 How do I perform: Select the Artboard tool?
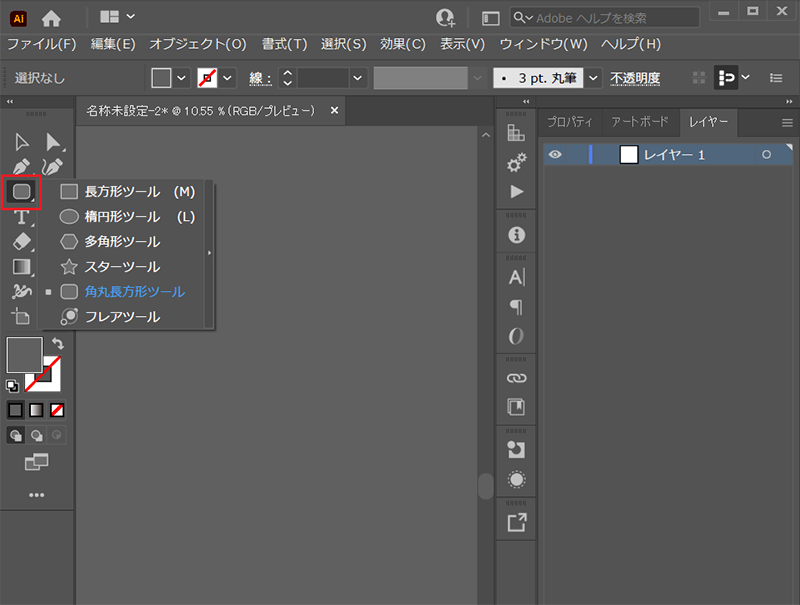click(21, 316)
